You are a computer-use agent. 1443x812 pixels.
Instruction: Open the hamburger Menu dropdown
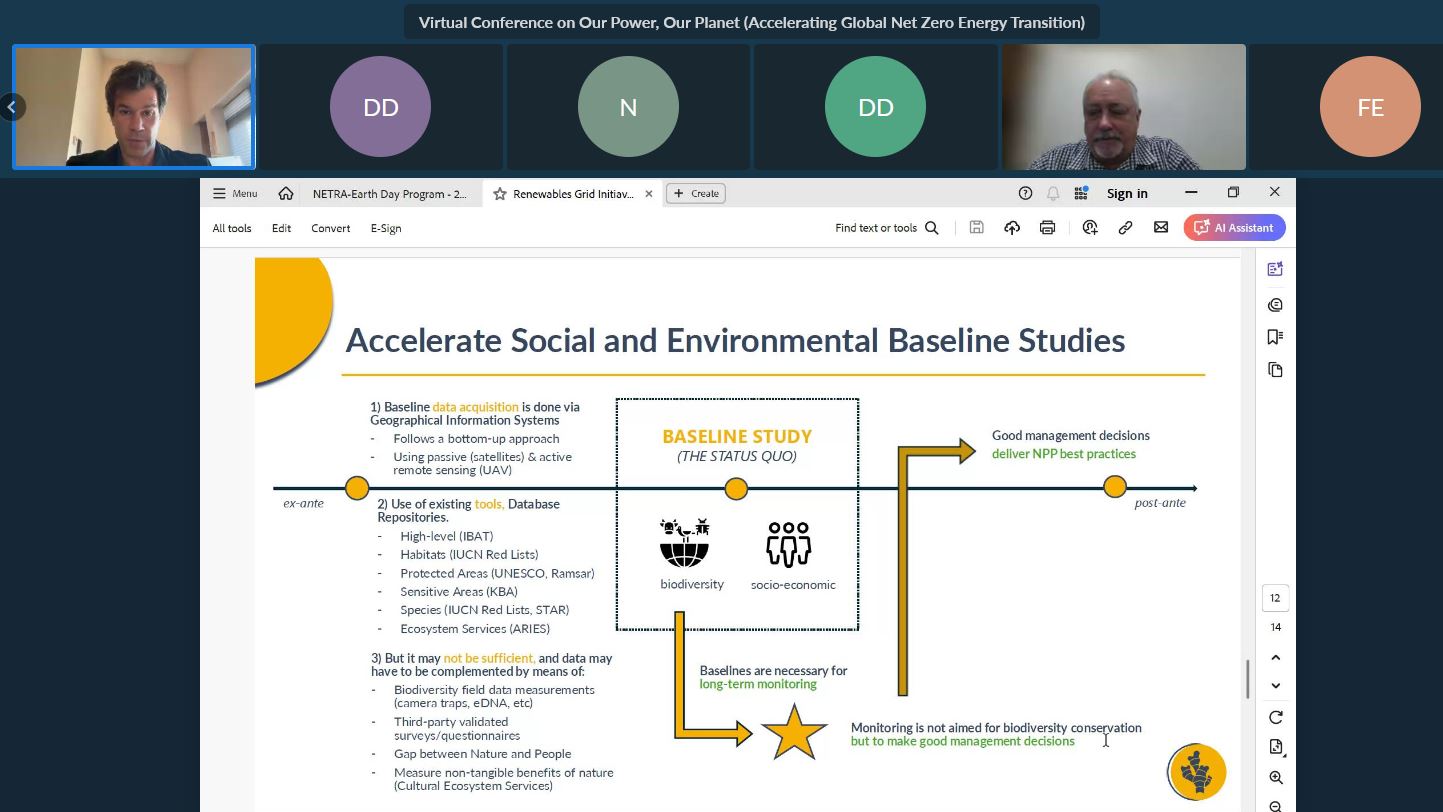pos(235,194)
